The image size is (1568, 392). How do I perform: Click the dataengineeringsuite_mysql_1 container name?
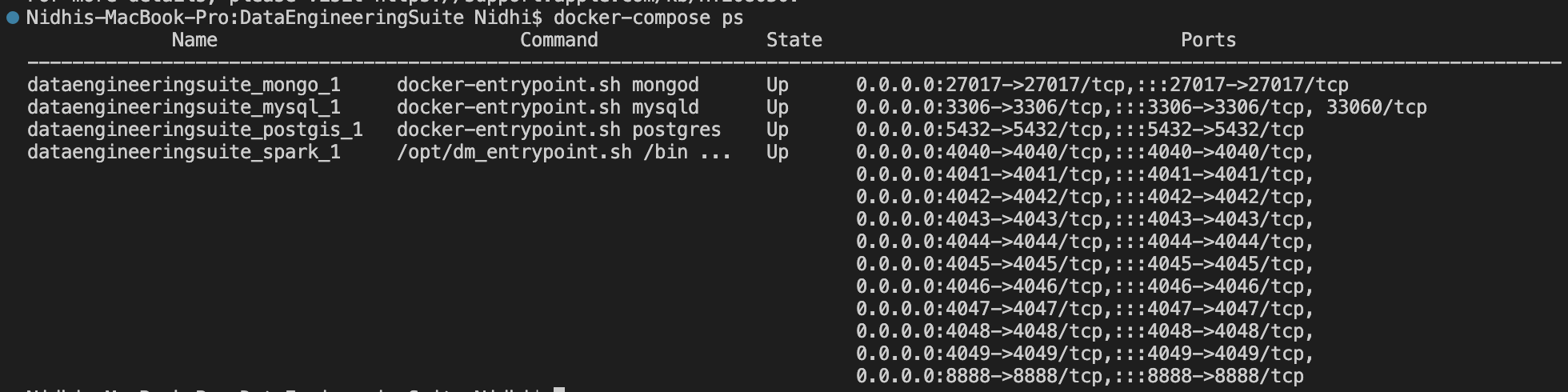click(x=184, y=107)
